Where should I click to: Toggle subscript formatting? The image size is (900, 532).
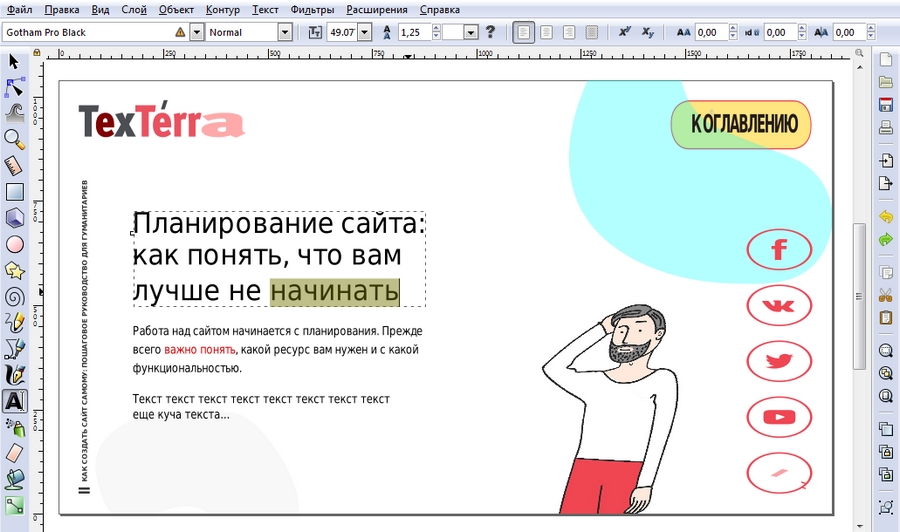point(649,32)
